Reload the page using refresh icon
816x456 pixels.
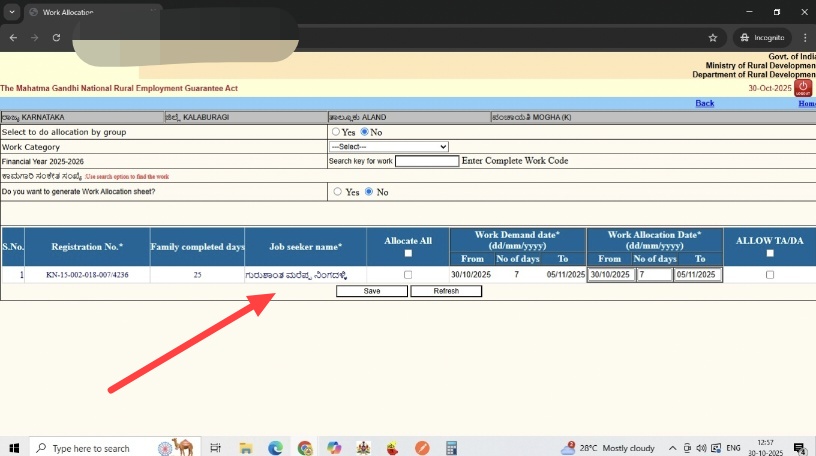point(56,37)
